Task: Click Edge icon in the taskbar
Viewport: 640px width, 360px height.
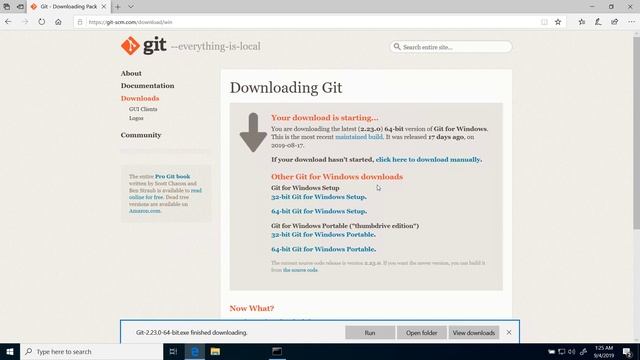Action: click(195, 351)
